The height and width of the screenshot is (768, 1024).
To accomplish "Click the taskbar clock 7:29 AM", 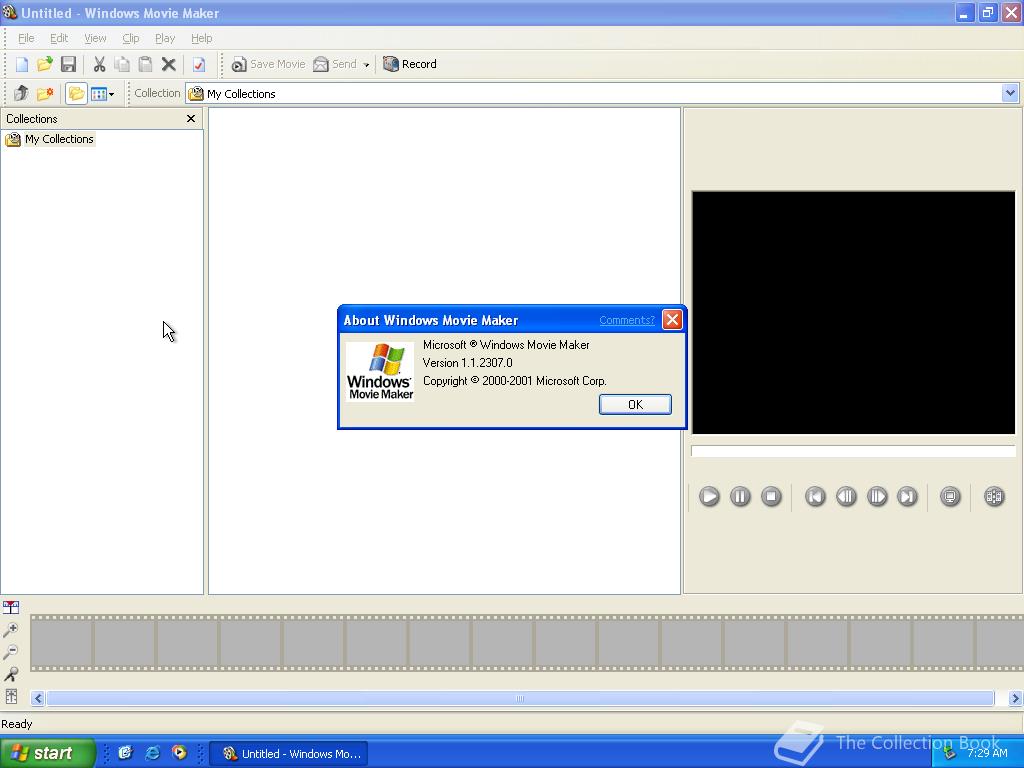I will (x=987, y=753).
